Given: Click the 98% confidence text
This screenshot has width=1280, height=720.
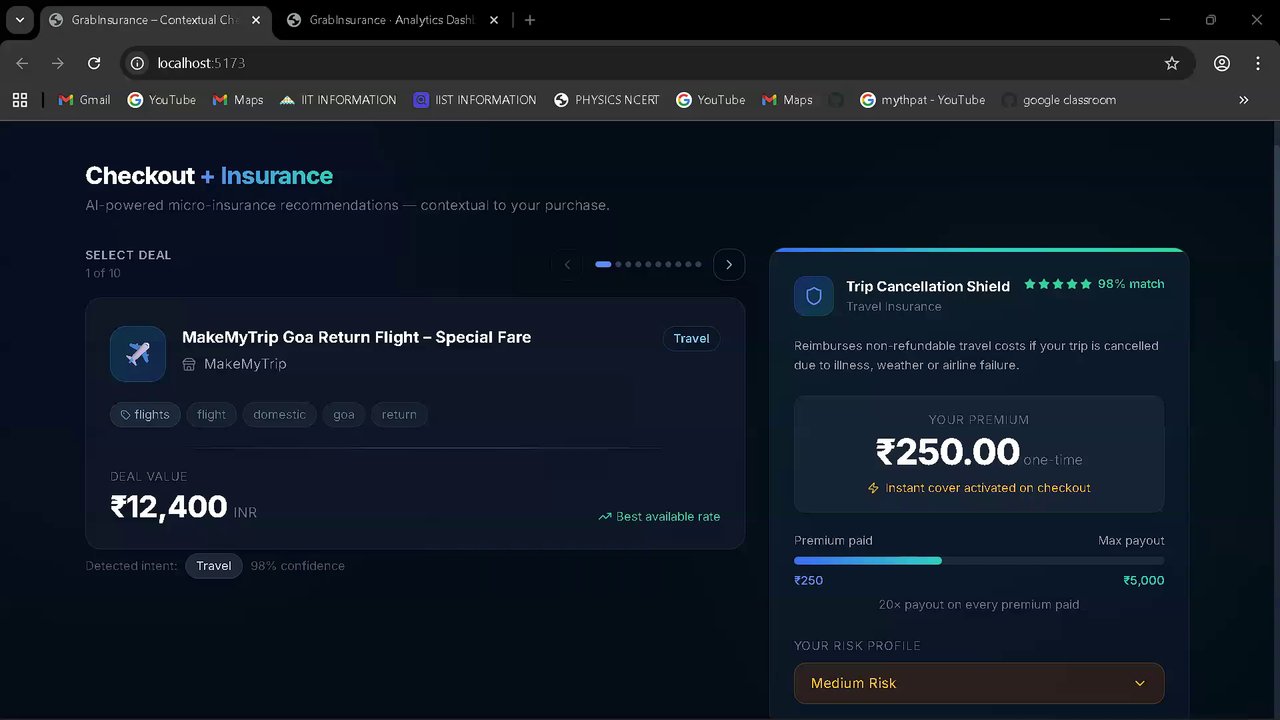Looking at the screenshot, I should (298, 566).
